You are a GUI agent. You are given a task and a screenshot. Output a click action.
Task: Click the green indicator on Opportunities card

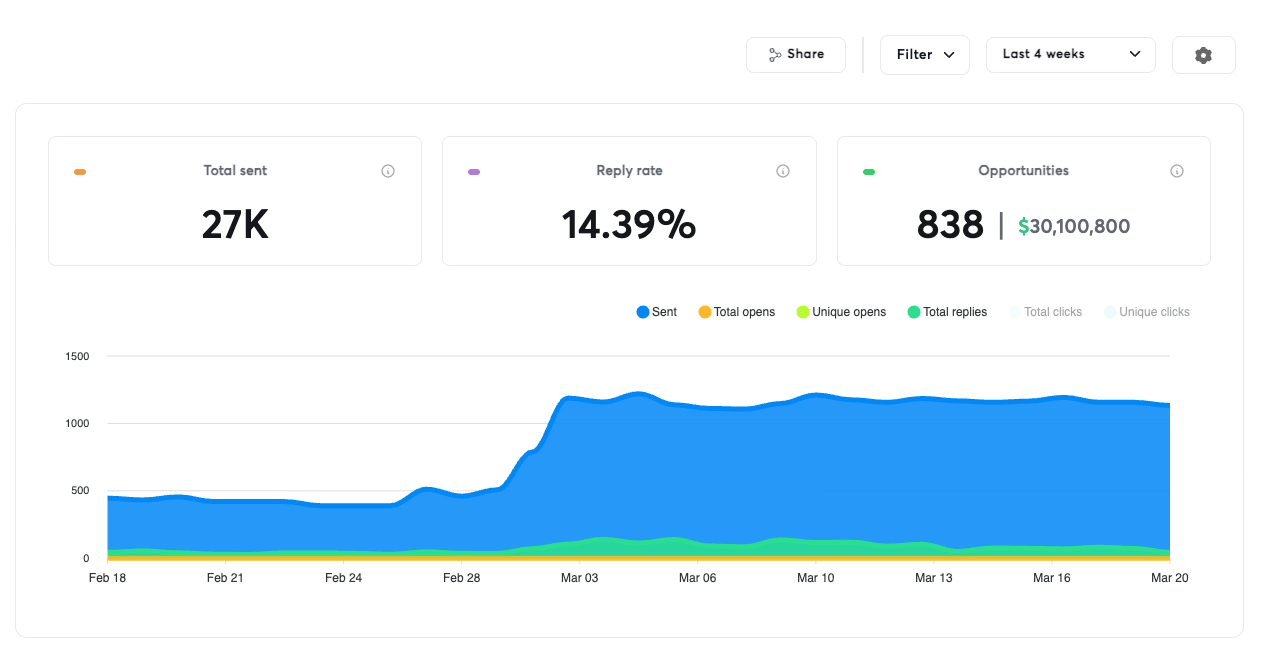(868, 170)
